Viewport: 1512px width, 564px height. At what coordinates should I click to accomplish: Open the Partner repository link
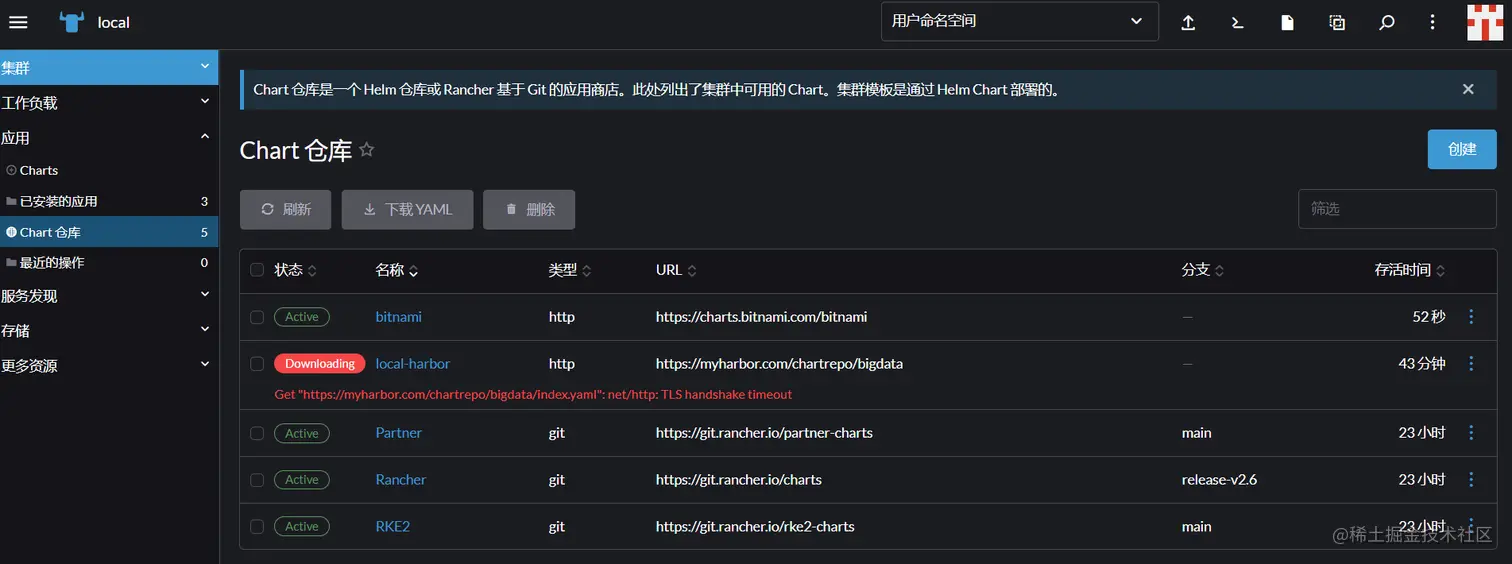coord(398,433)
